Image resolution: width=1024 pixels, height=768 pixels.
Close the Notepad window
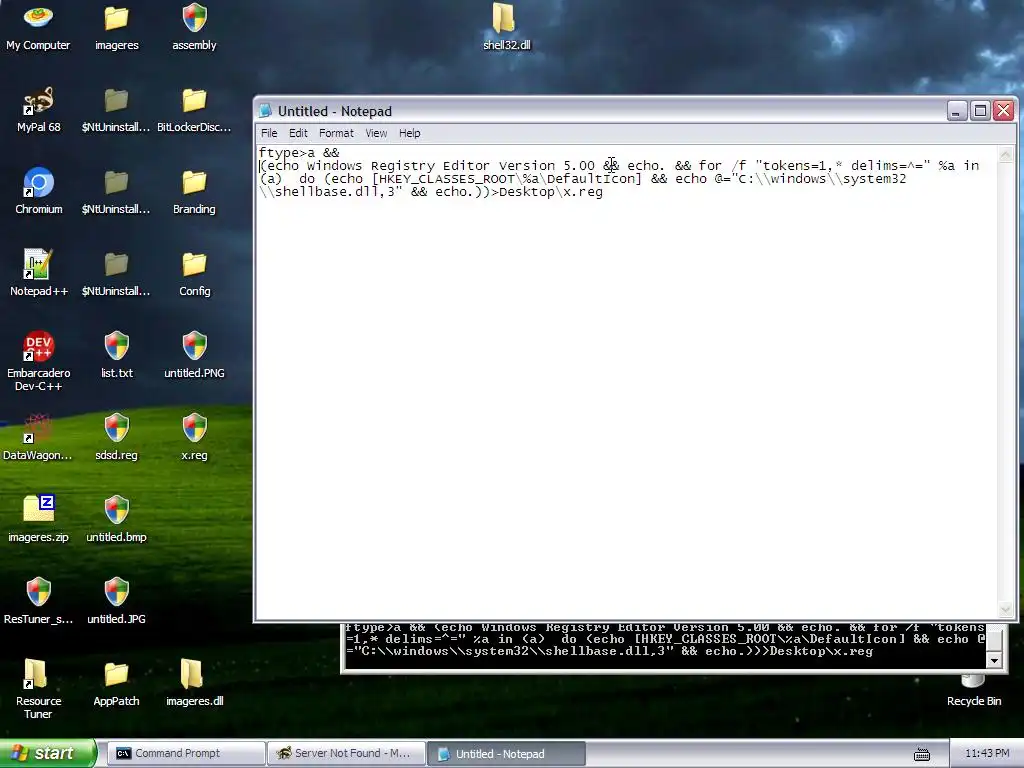[1004, 111]
